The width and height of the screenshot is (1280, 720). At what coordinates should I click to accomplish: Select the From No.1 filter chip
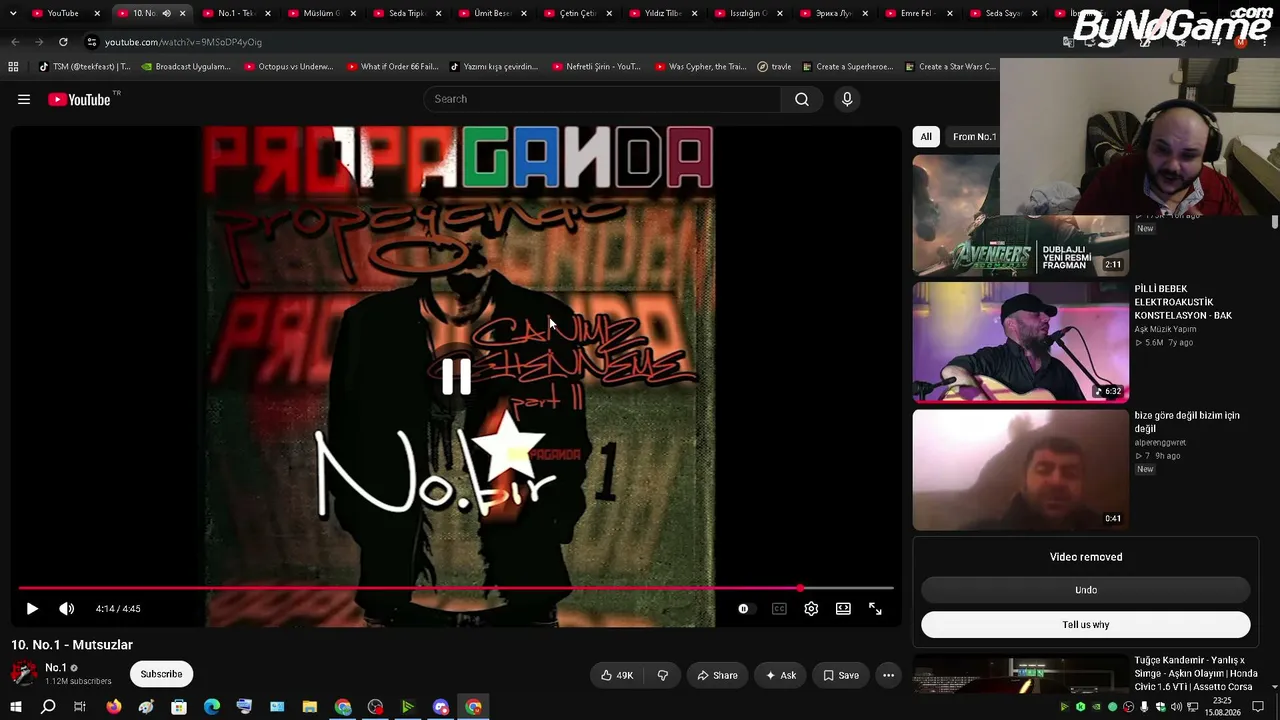tap(973, 137)
